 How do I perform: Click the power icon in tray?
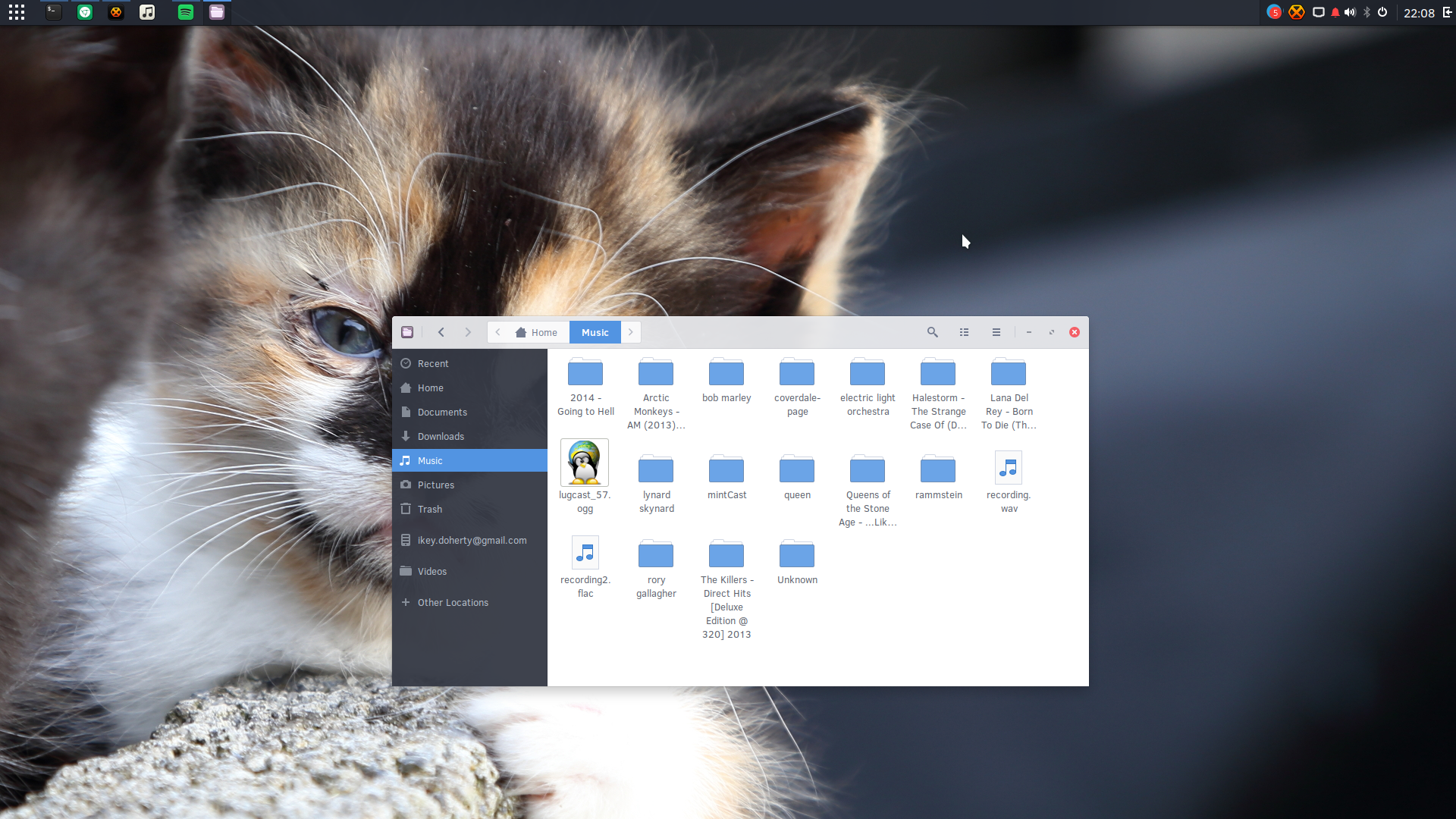1382,12
